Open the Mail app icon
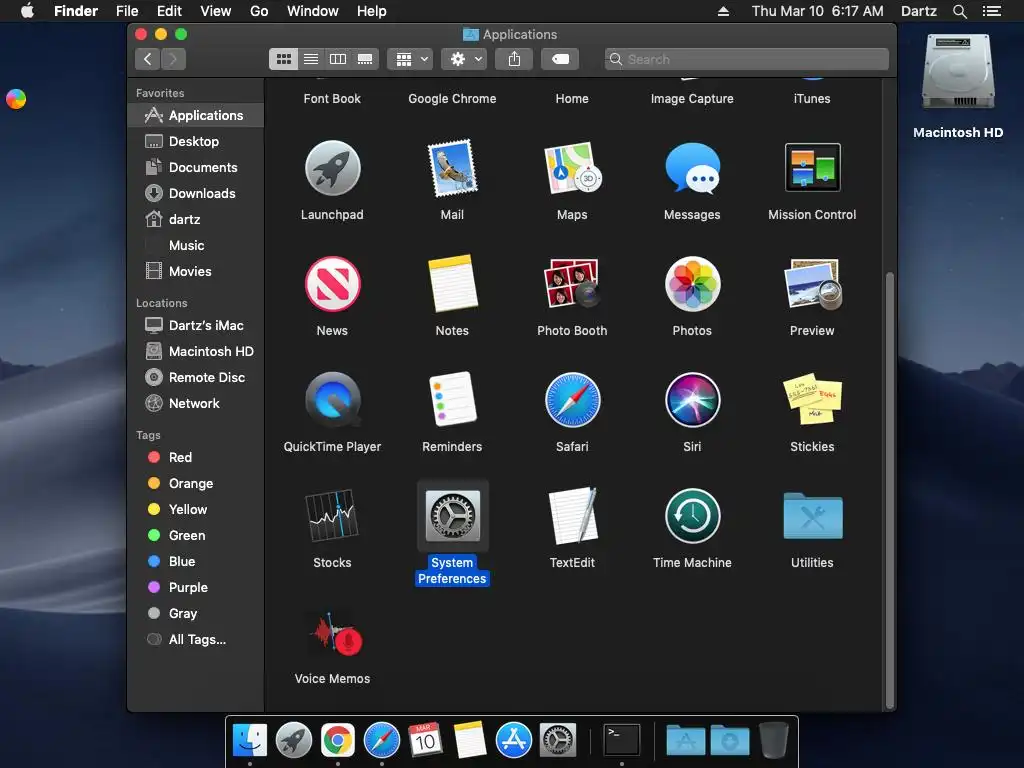Screen dimensions: 1024x768 (452, 168)
